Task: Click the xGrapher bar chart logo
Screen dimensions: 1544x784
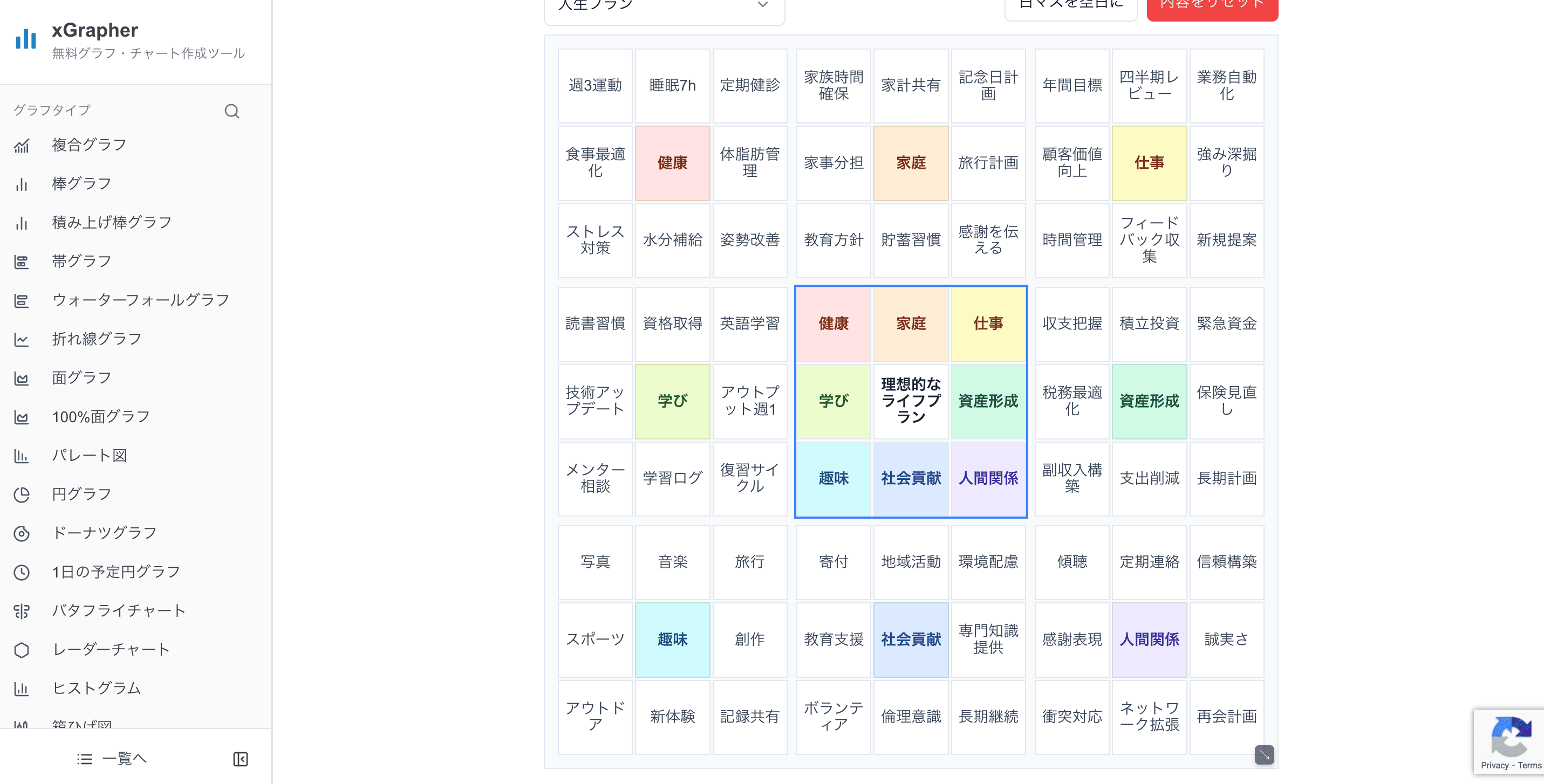Action: [26, 39]
